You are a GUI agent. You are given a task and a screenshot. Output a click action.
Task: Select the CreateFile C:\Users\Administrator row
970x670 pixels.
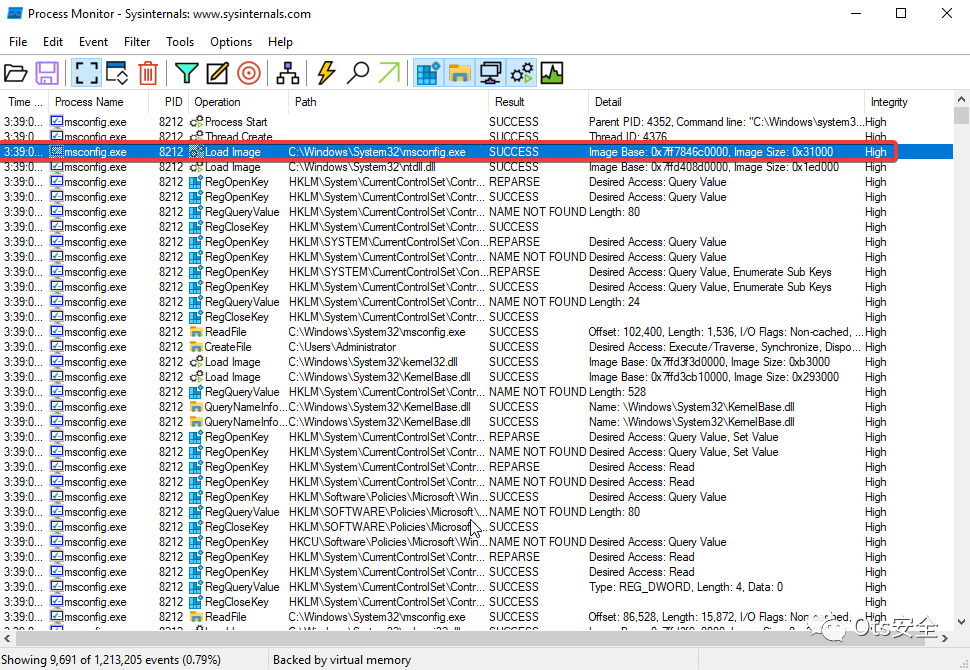coord(476,347)
